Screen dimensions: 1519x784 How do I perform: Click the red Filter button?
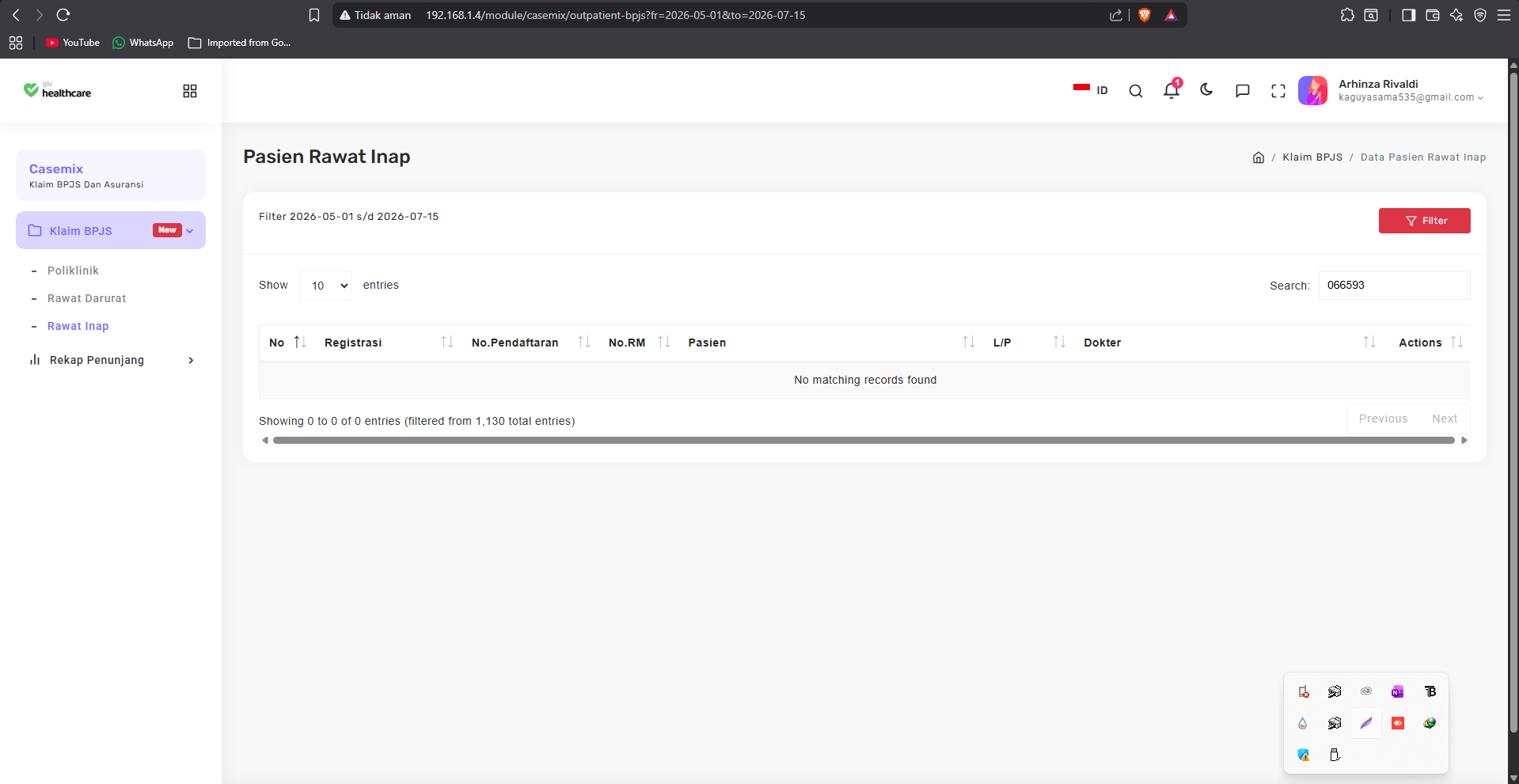(1424, 221)
